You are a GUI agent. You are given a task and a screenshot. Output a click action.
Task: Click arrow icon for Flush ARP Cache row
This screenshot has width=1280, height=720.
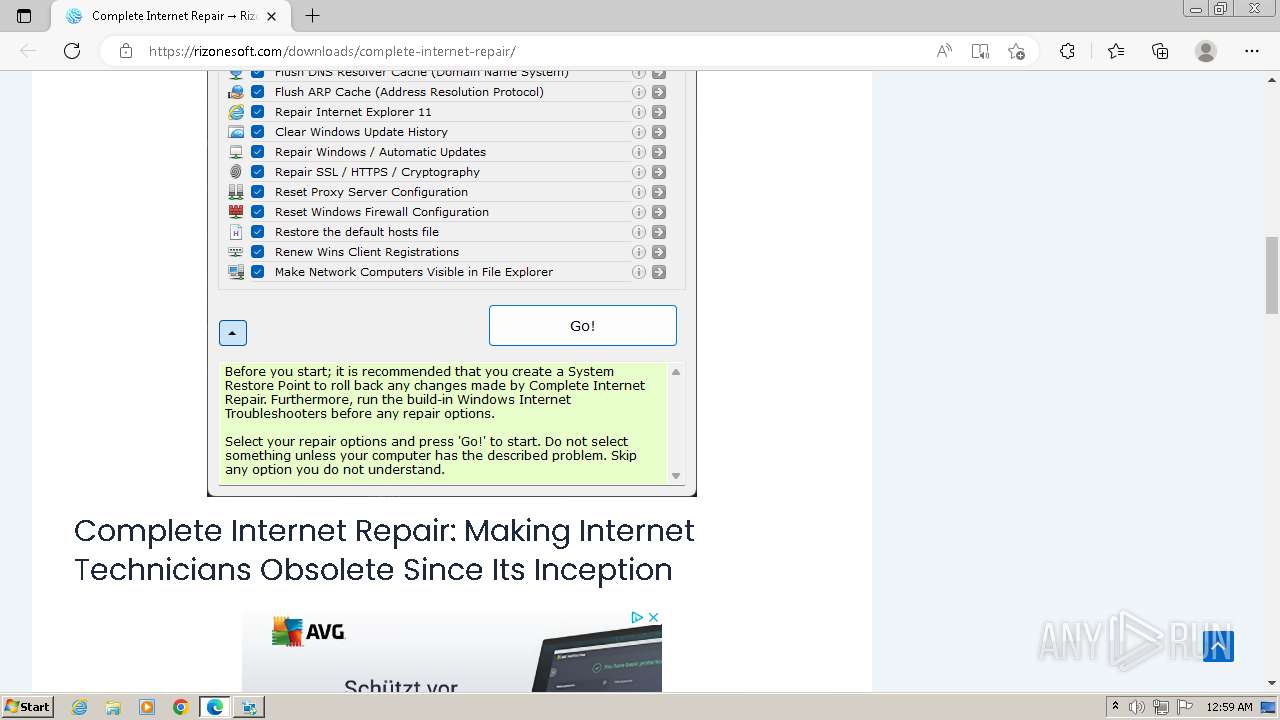pos(659,92)
